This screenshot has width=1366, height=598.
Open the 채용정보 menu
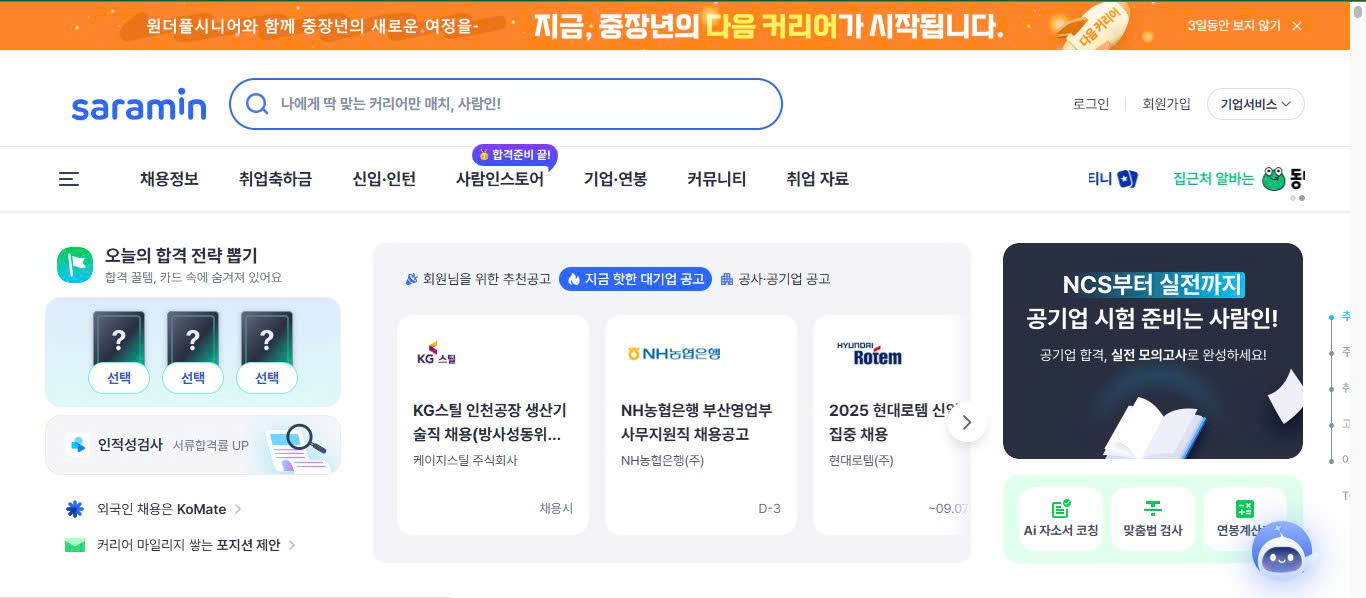click(x=169, y=179)
